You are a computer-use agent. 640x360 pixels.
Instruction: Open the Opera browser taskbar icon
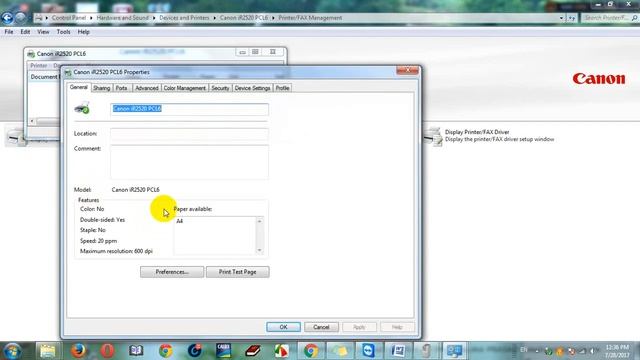pos(107,351)
